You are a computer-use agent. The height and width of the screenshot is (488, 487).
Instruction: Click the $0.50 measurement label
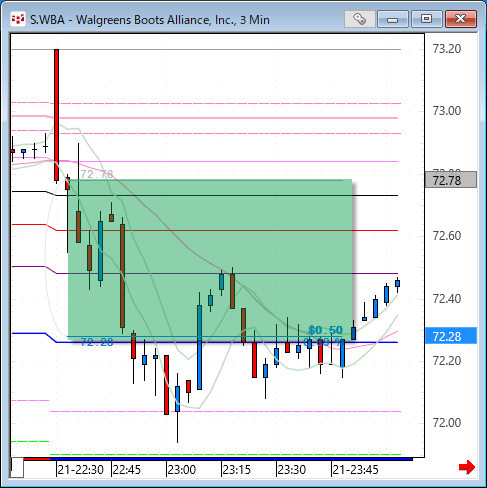pyautogui.click(x=325, y=330)
